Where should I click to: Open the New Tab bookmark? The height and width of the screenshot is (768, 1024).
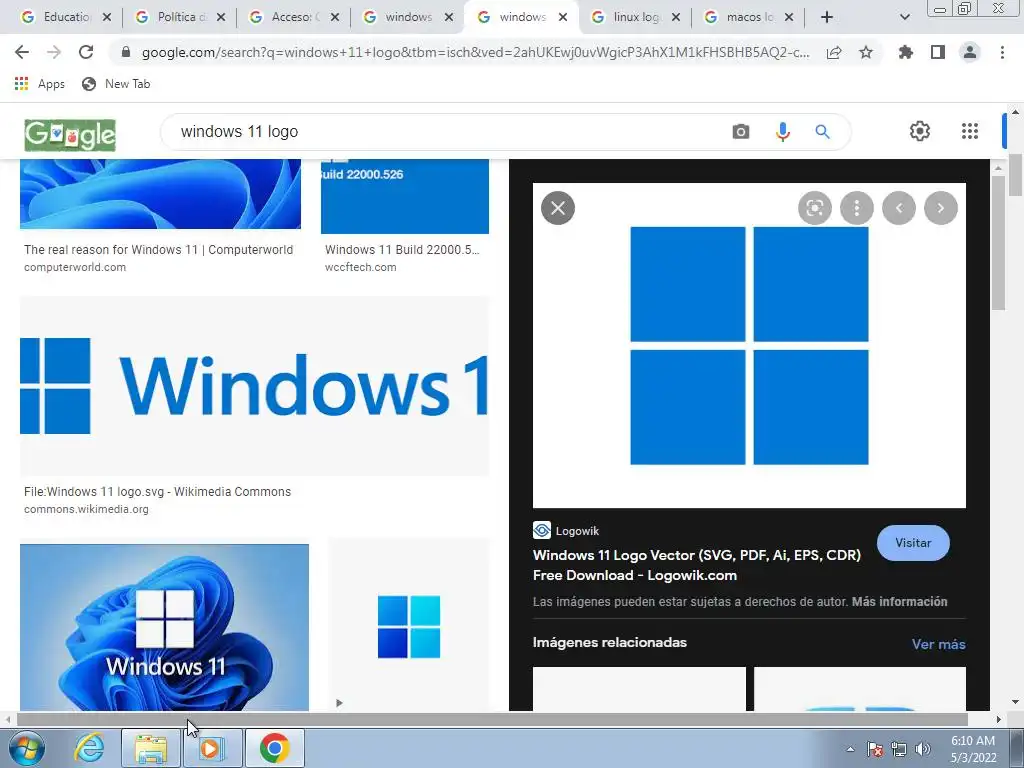(x=116, y=84)
